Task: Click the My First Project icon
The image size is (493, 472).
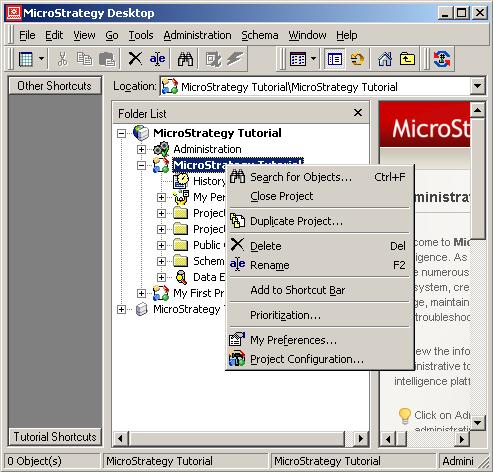Action: coord(161,293)
